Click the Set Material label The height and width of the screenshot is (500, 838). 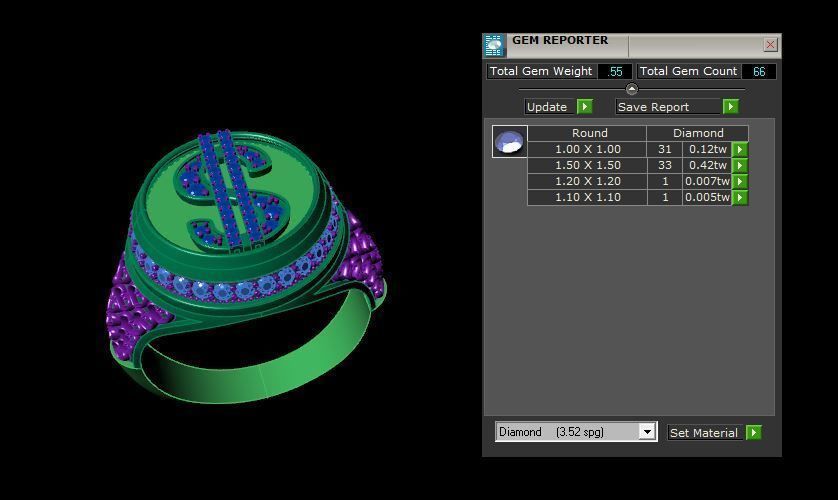(706, 433)
